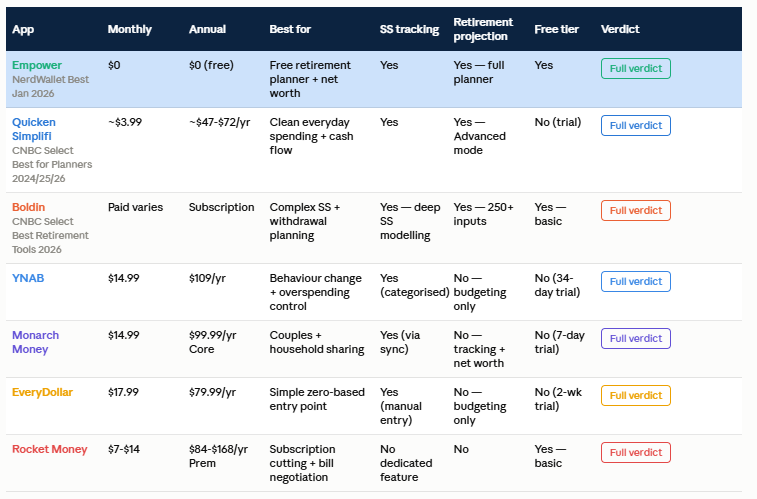Select 'Simple zero-based entry point' cell
757x499 pixels.
click(317, 399)
